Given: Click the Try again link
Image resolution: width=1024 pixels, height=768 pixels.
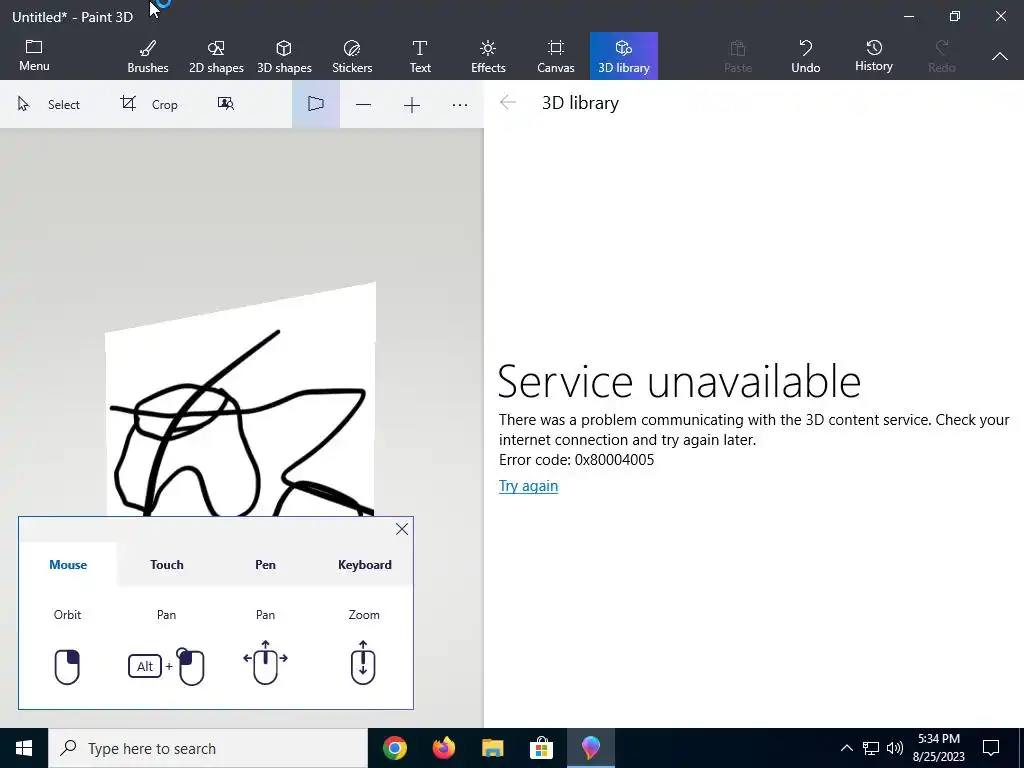Looking at the screenshot, I should coord(528,486).
